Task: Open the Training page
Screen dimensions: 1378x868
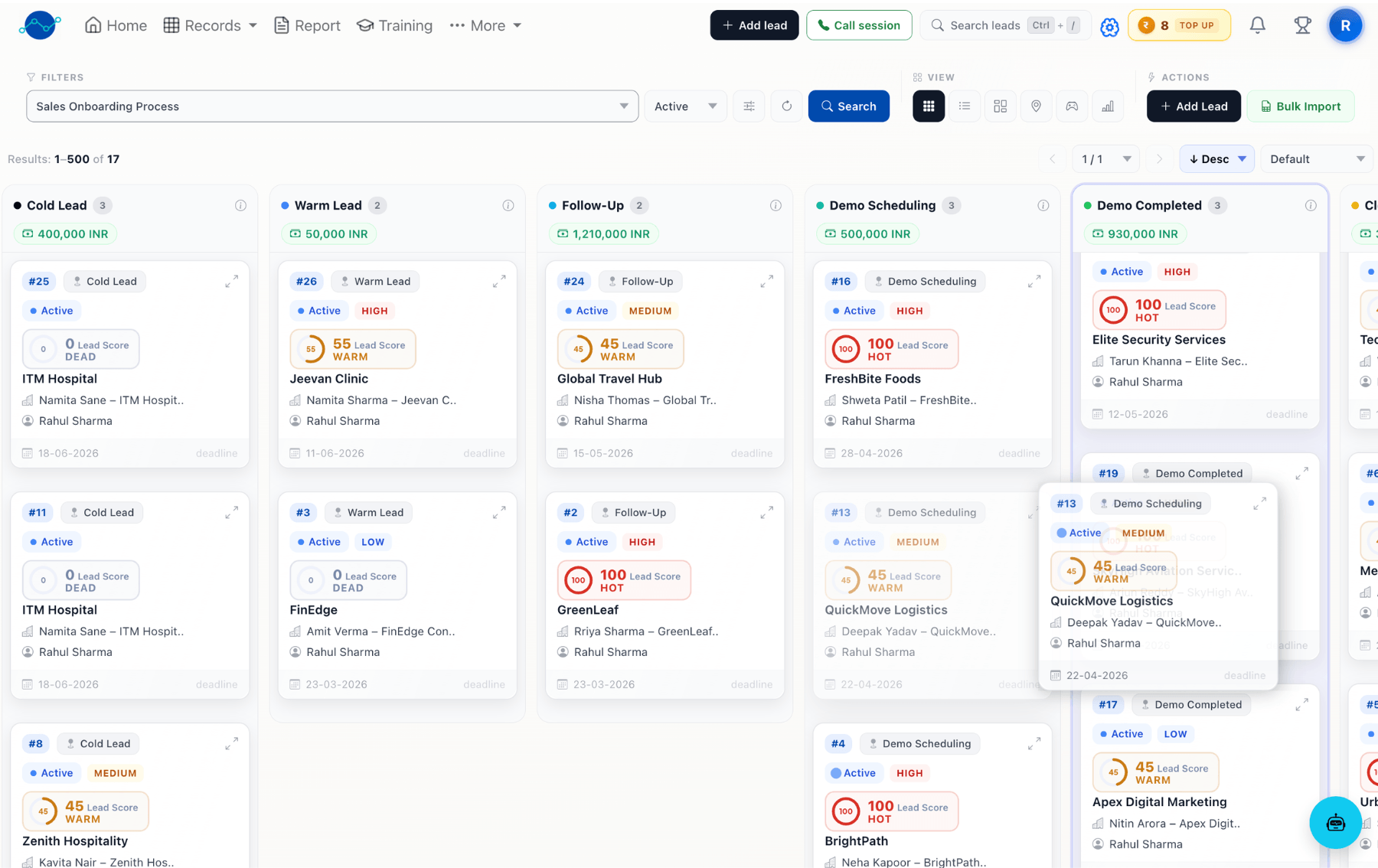Action: tap(394, 26)
